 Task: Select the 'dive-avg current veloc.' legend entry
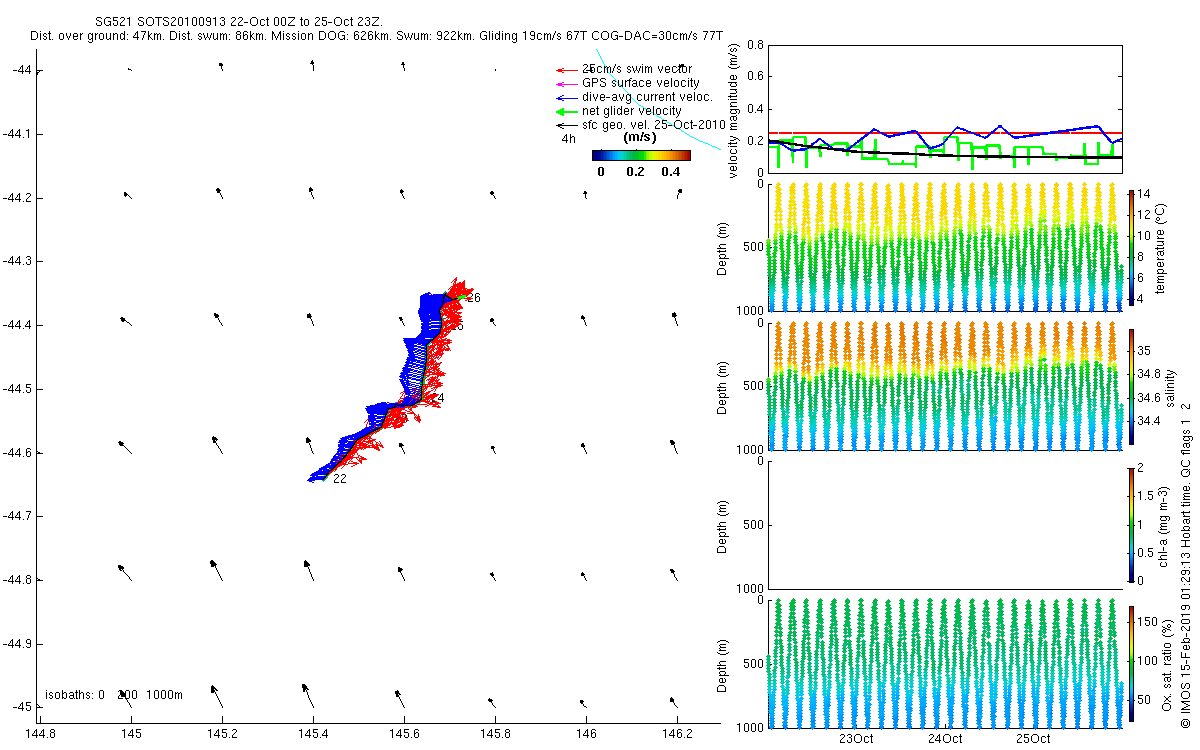tap(635, 97)
